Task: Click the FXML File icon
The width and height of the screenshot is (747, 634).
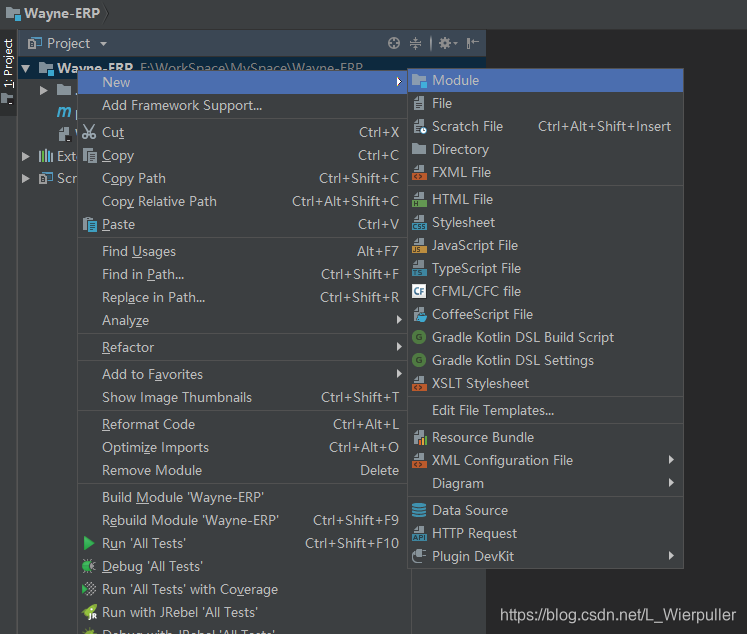Action: point(419,172)
